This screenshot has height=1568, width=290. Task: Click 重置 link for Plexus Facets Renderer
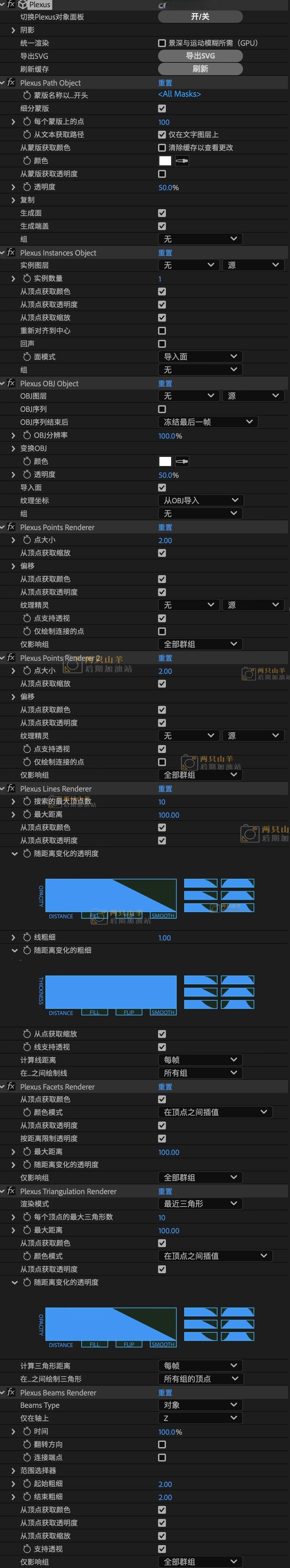pos(165,1087)
